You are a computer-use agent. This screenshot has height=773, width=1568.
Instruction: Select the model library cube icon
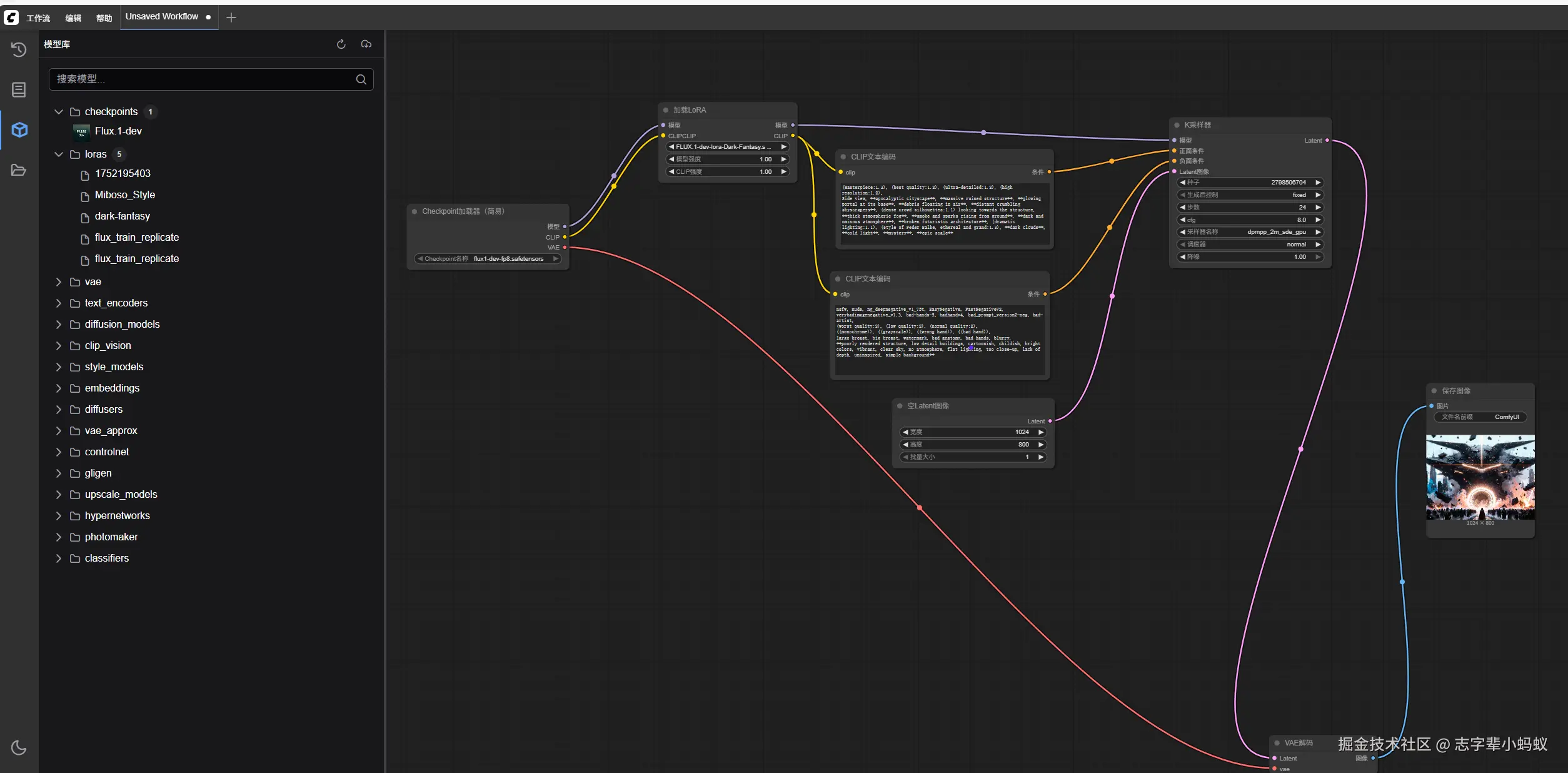tap(19, 129)
